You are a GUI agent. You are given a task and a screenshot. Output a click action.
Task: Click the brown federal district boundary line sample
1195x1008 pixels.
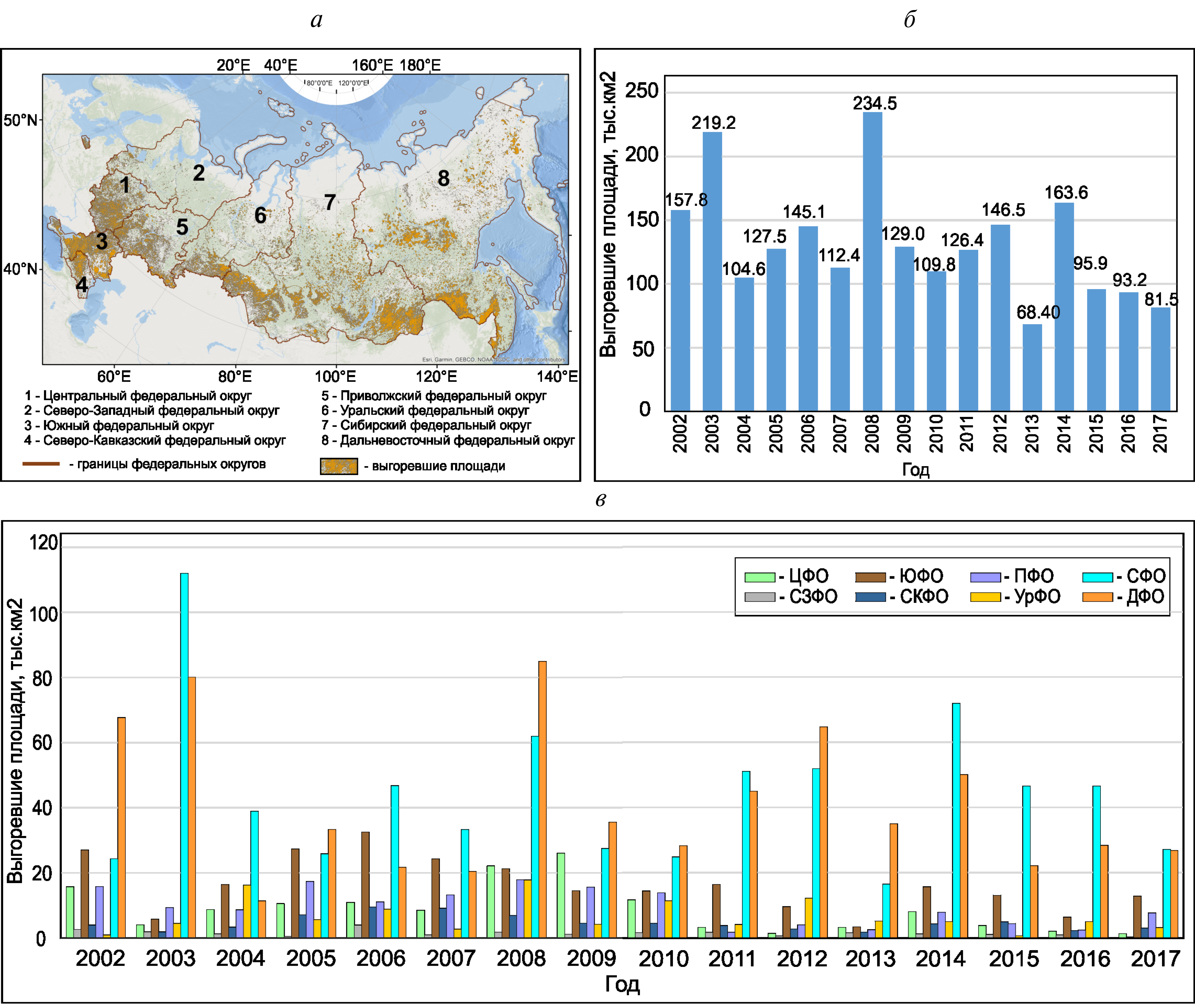(41, 464)
